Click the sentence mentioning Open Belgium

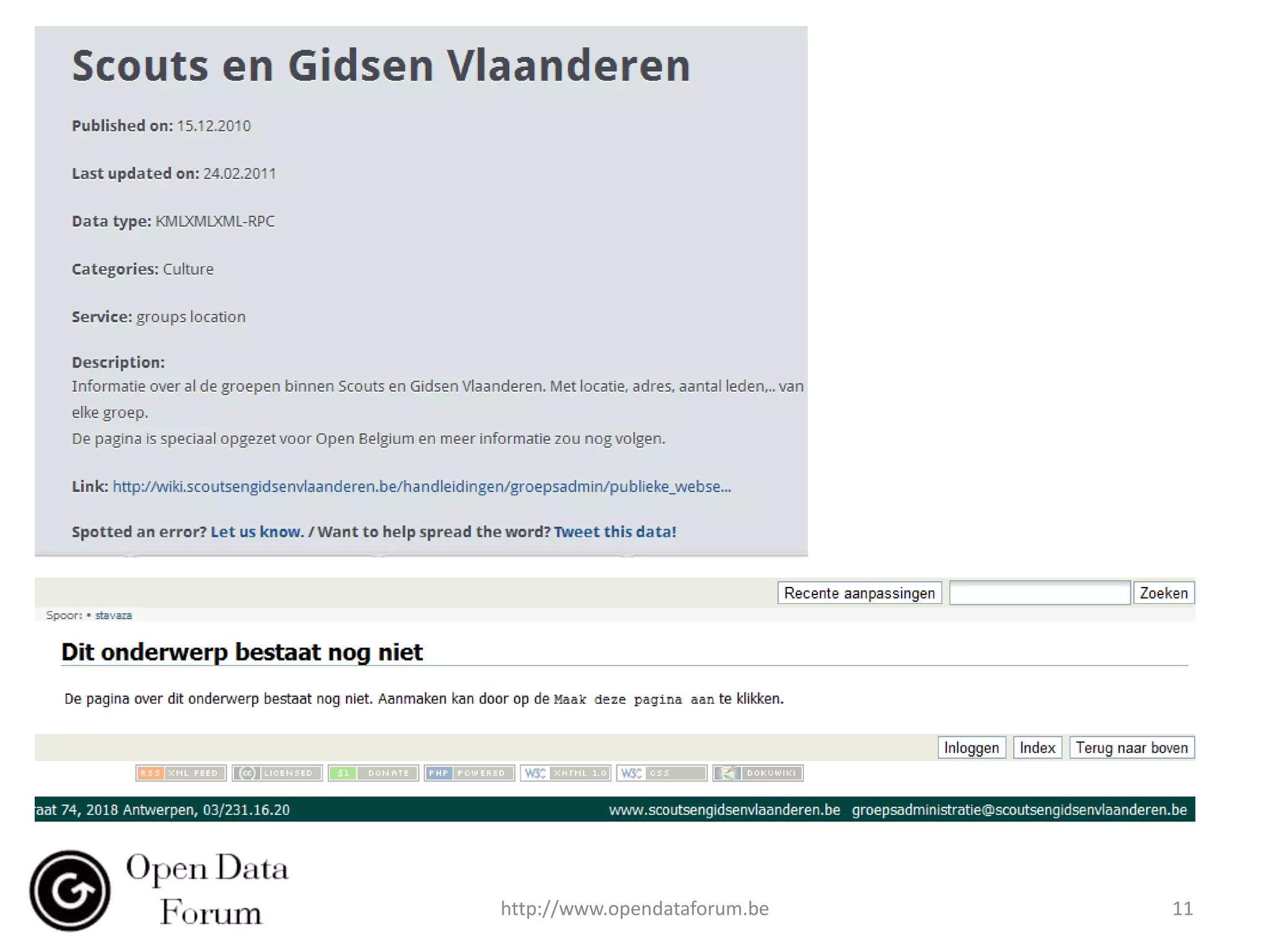click(368, 439)
